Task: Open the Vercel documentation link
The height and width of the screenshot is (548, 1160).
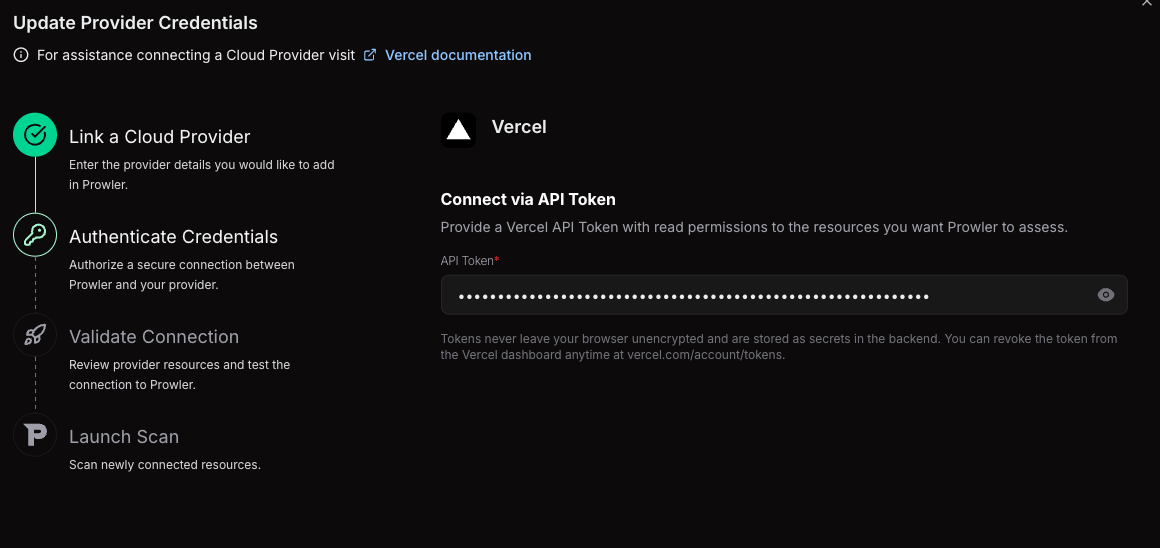Action: point(458,55)
